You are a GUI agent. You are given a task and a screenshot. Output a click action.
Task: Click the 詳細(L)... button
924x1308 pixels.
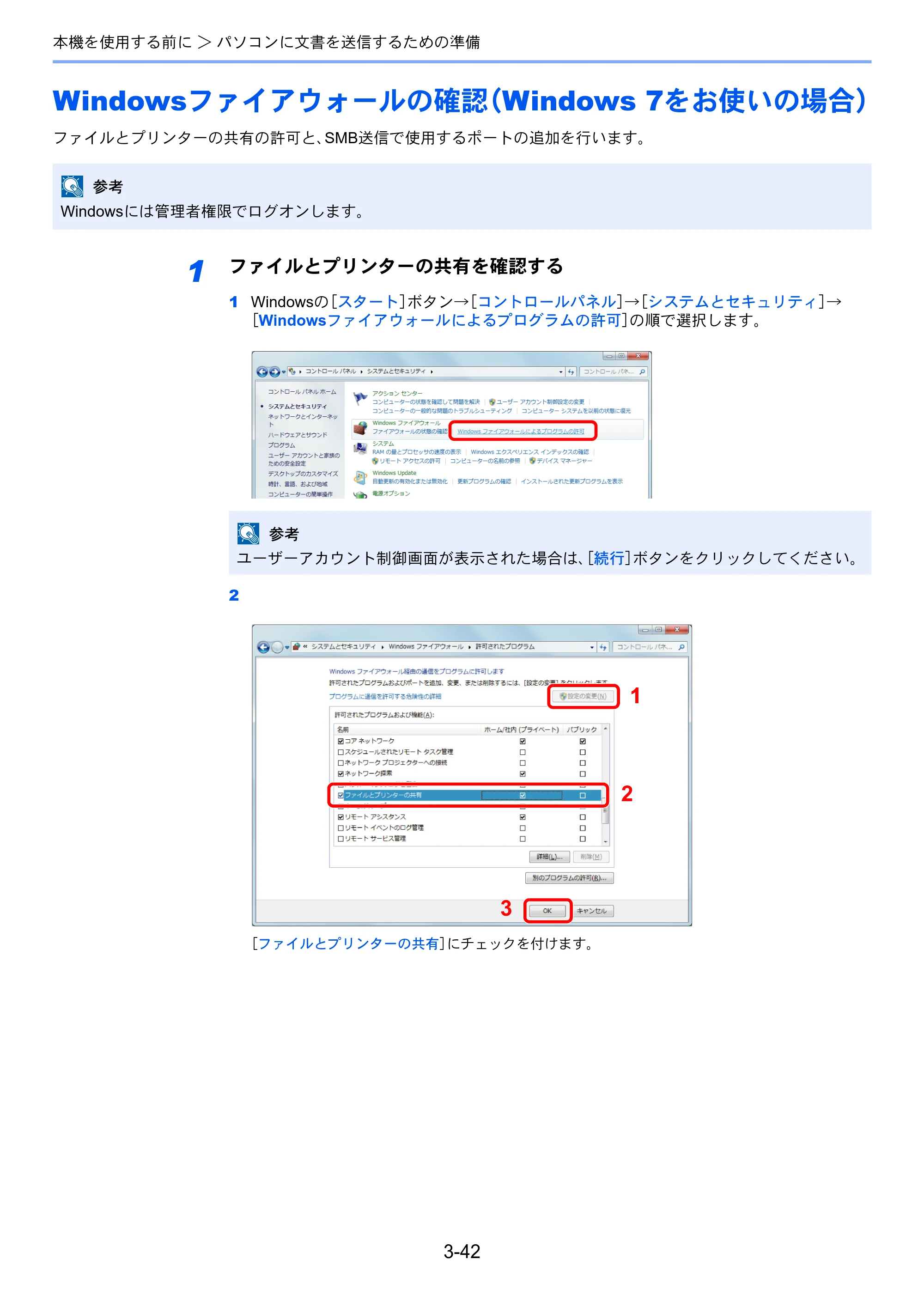click(x=549, y=857)
